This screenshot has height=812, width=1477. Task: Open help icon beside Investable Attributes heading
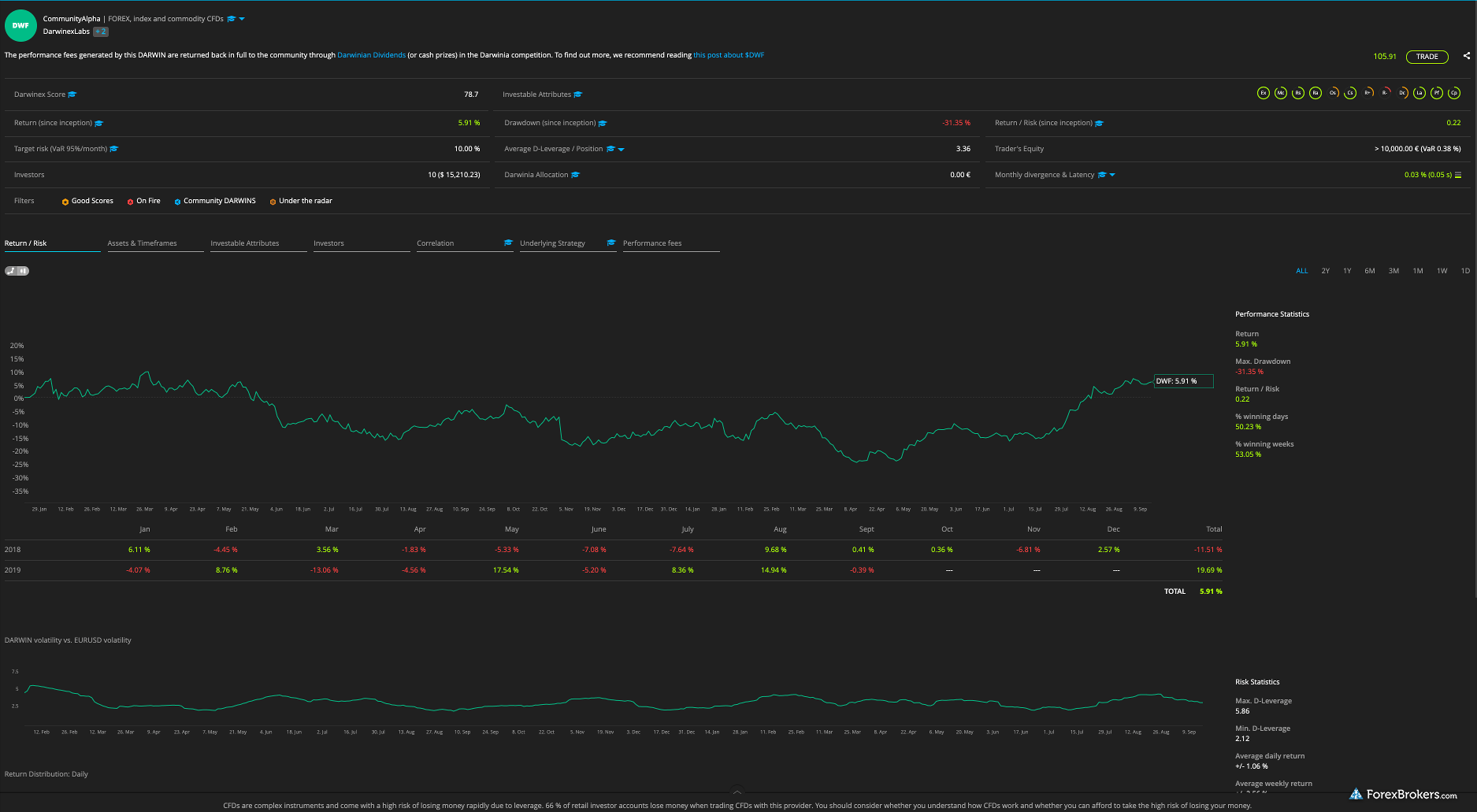coord(578,95)
